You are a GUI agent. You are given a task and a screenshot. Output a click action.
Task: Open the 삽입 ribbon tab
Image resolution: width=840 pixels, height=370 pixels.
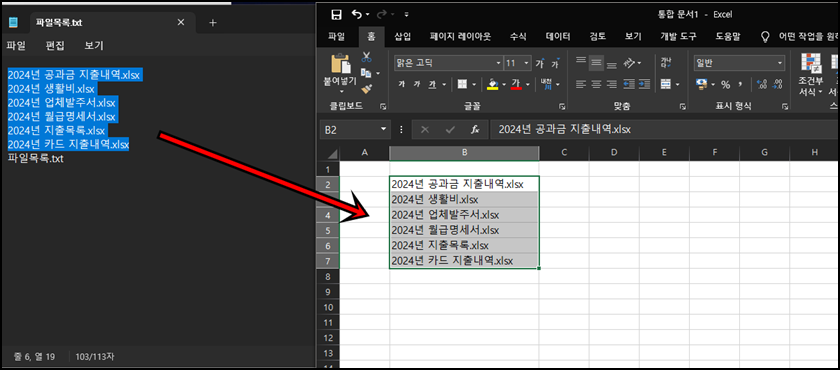[402, 36]
